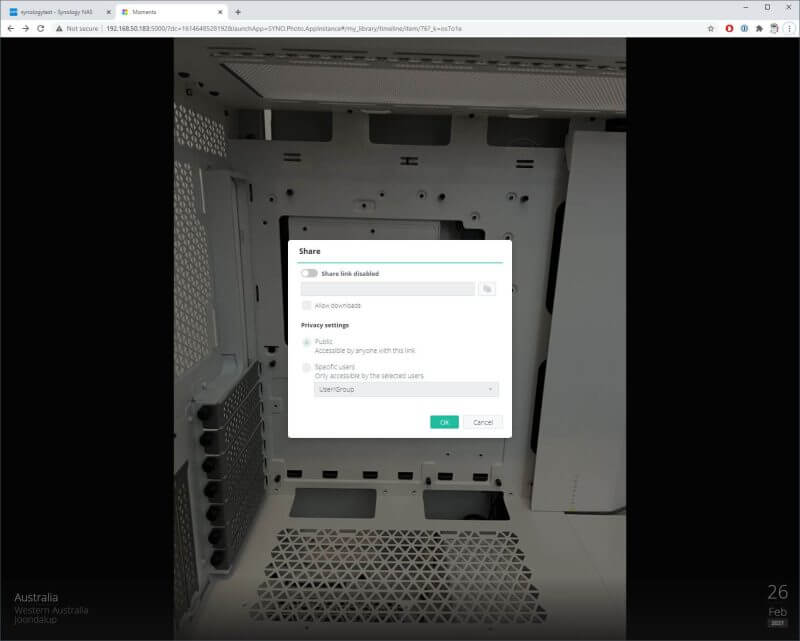Click the browser forward arrow
This screenshot has height=641, width=800.
[26, 30]
